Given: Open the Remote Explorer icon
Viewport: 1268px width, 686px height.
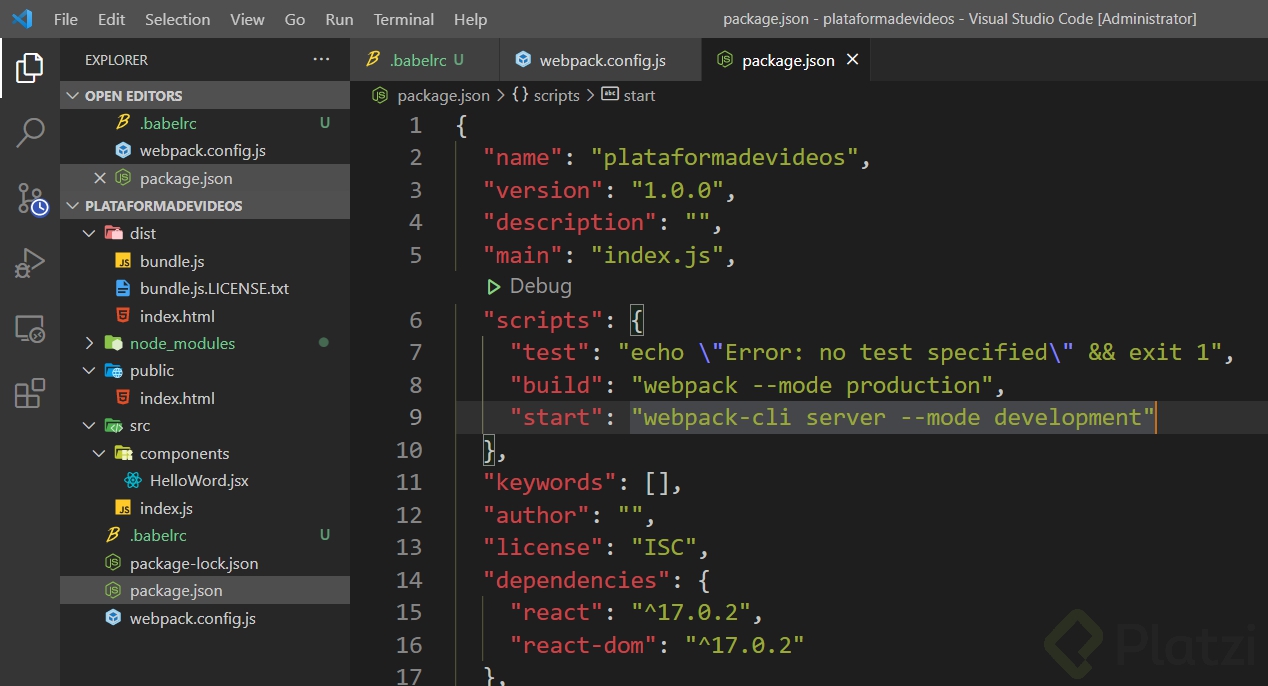Looking at the screenshot, I should click(x=30, y=328).
